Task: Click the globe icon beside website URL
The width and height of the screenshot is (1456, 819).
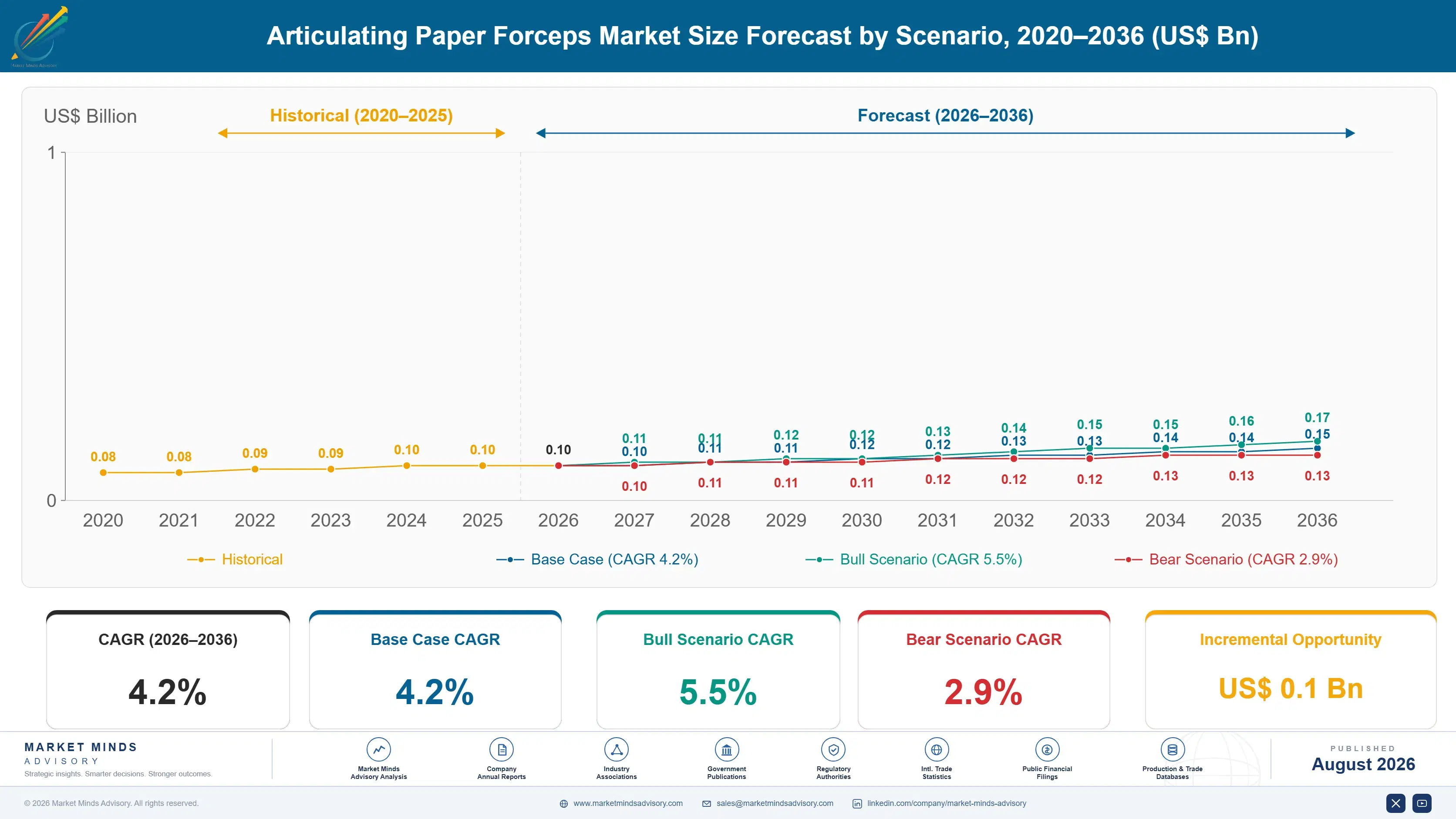Action: (x=563, y=804)
